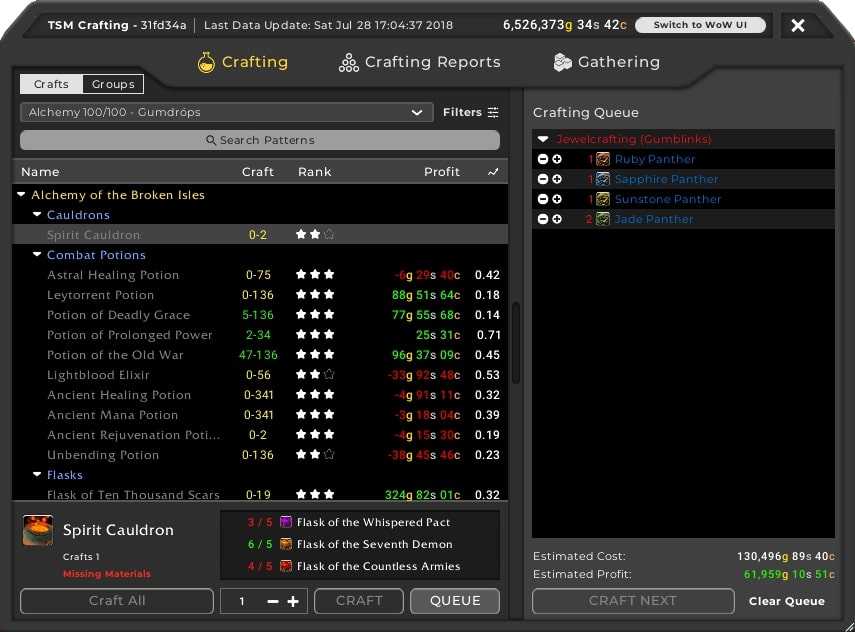The height and width of the screenshot is (632, 855).
Task: Collapse Alchemy of the Broken Isles category
Action: click(21, 195)
